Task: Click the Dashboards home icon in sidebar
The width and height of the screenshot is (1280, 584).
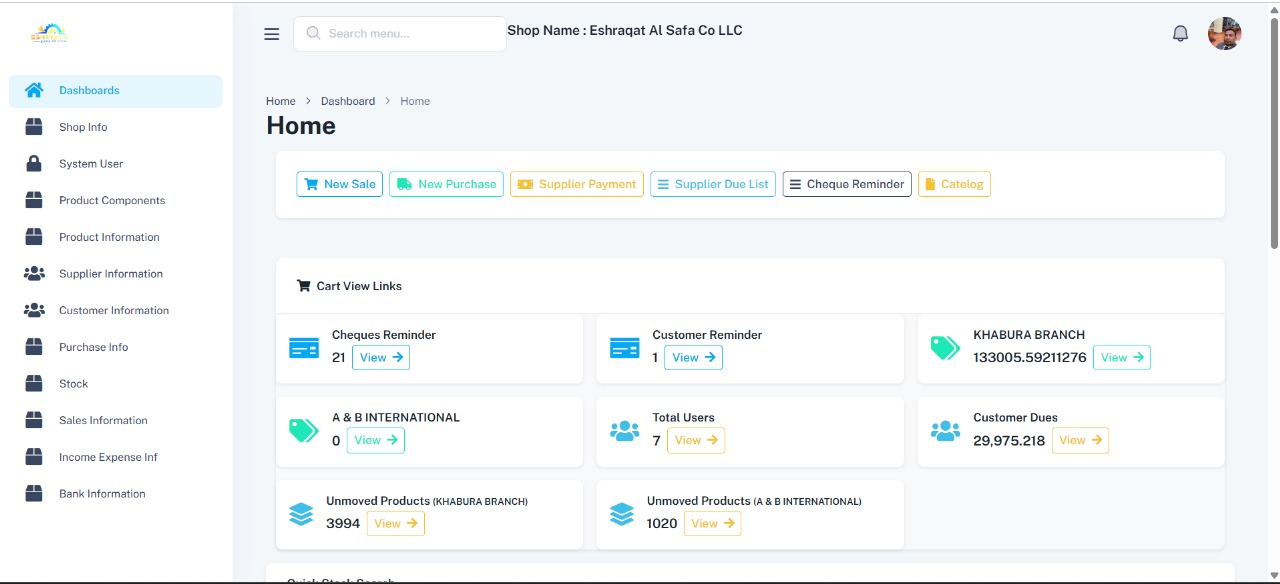Action: coord(34,90)
